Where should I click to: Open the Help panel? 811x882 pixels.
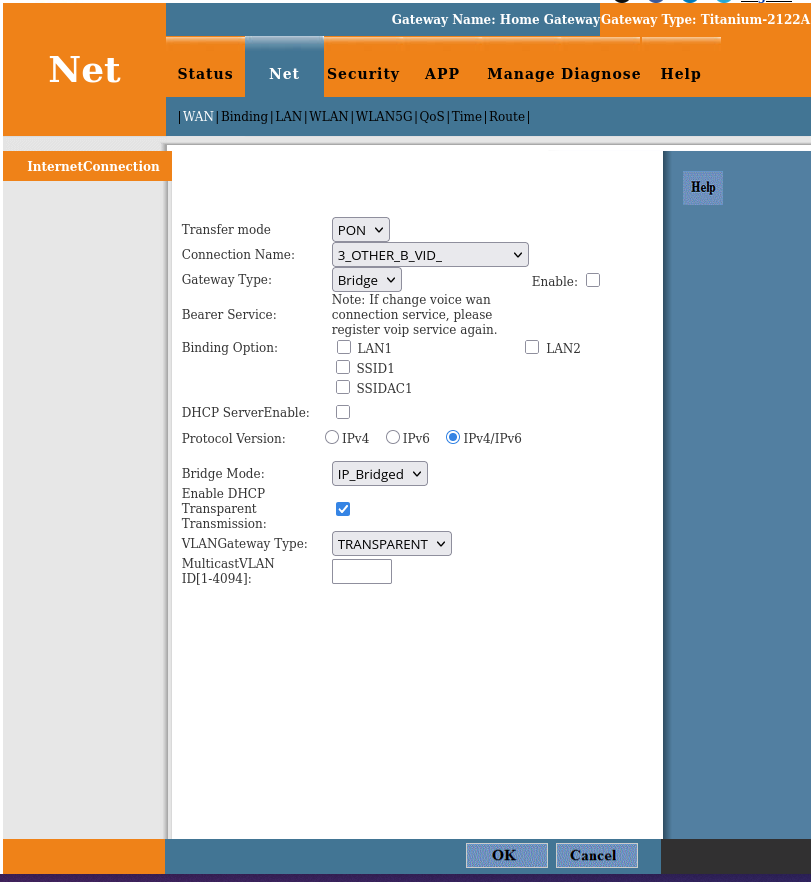[x=702, y=188]
